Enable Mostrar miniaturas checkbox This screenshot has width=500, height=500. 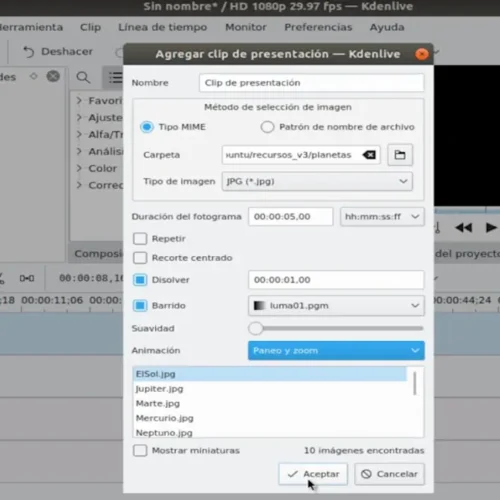pyautogui.click(x=140, y=450)
